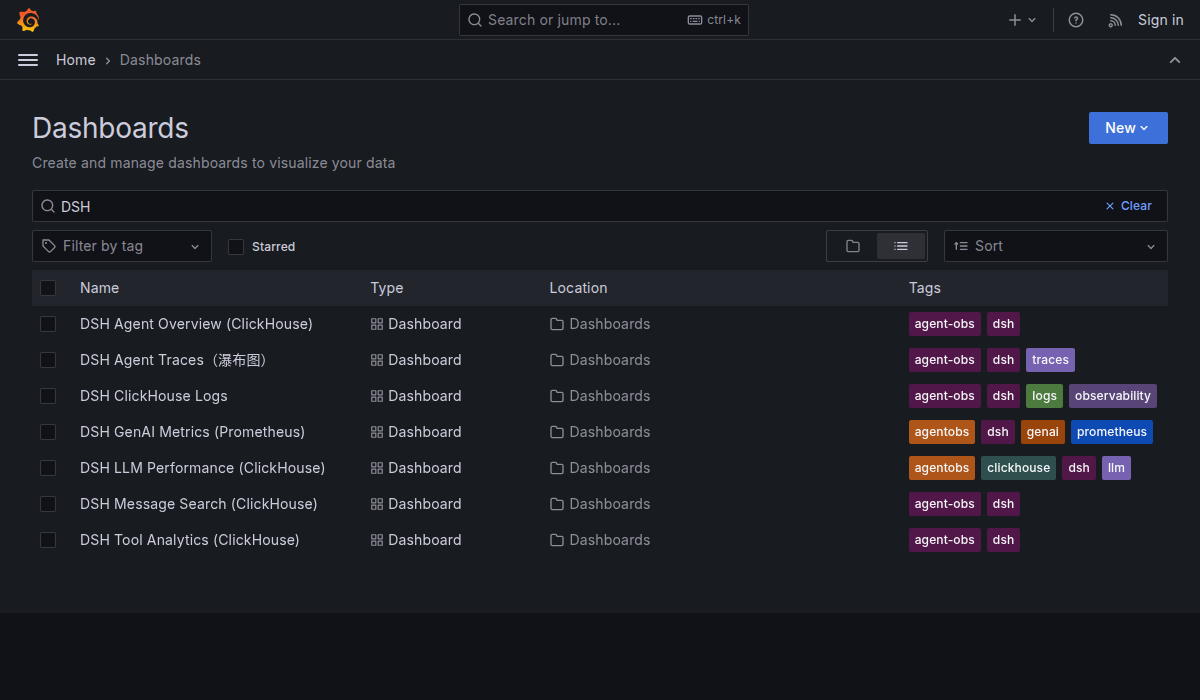Click dashboard type icon for DSH Tool Analytics

377,540
